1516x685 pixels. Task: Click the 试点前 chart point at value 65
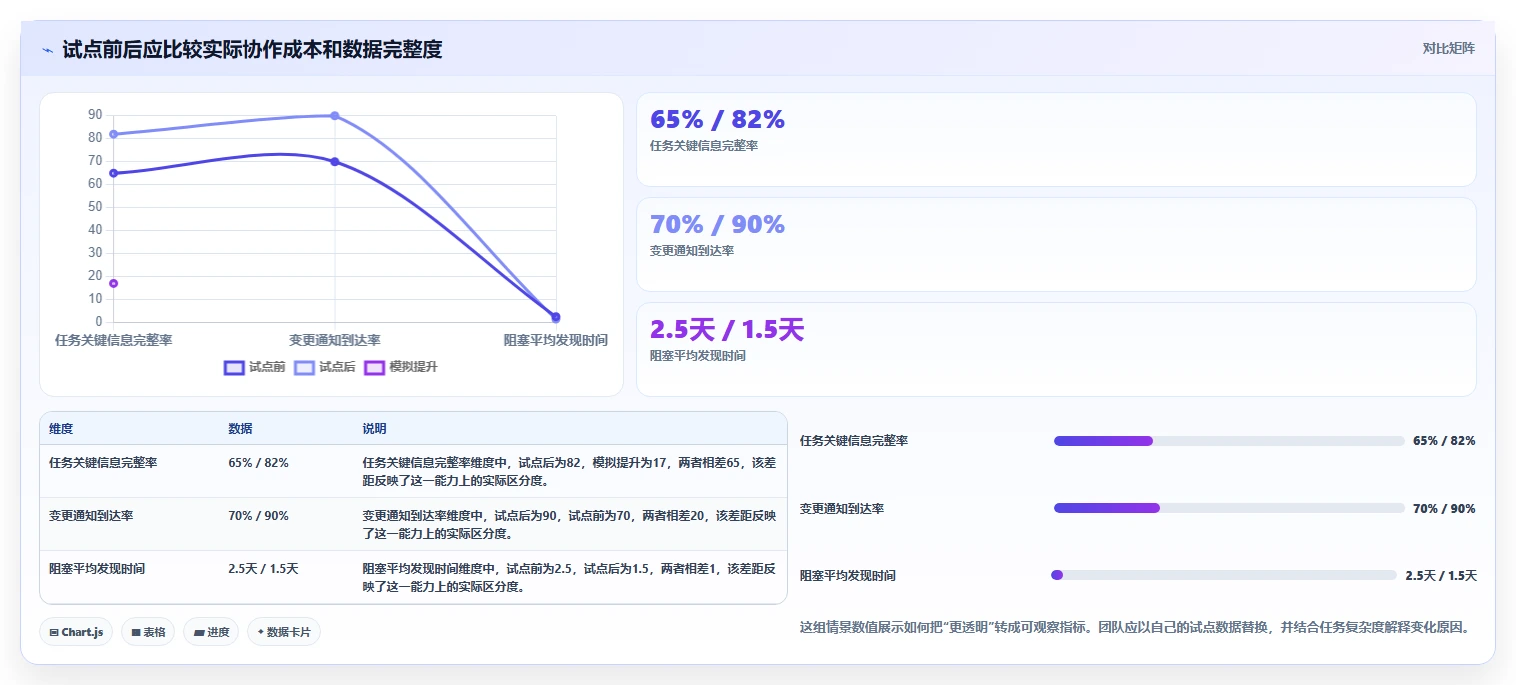coord(113,173)
